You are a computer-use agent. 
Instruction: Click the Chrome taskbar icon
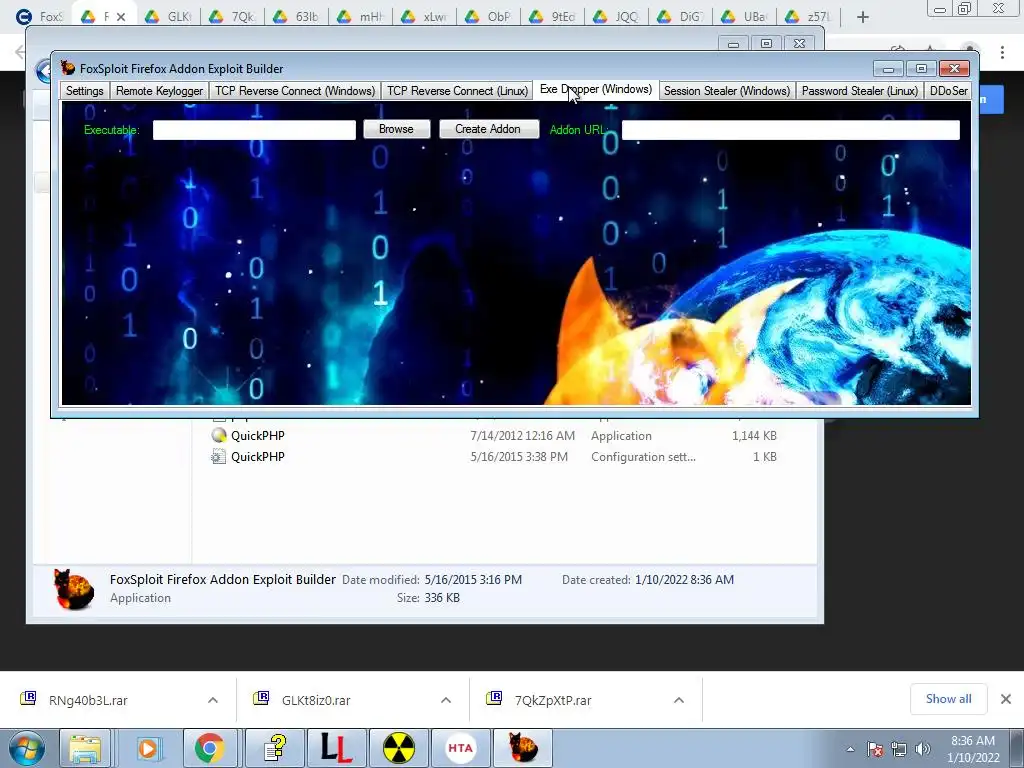click(209, 748)
